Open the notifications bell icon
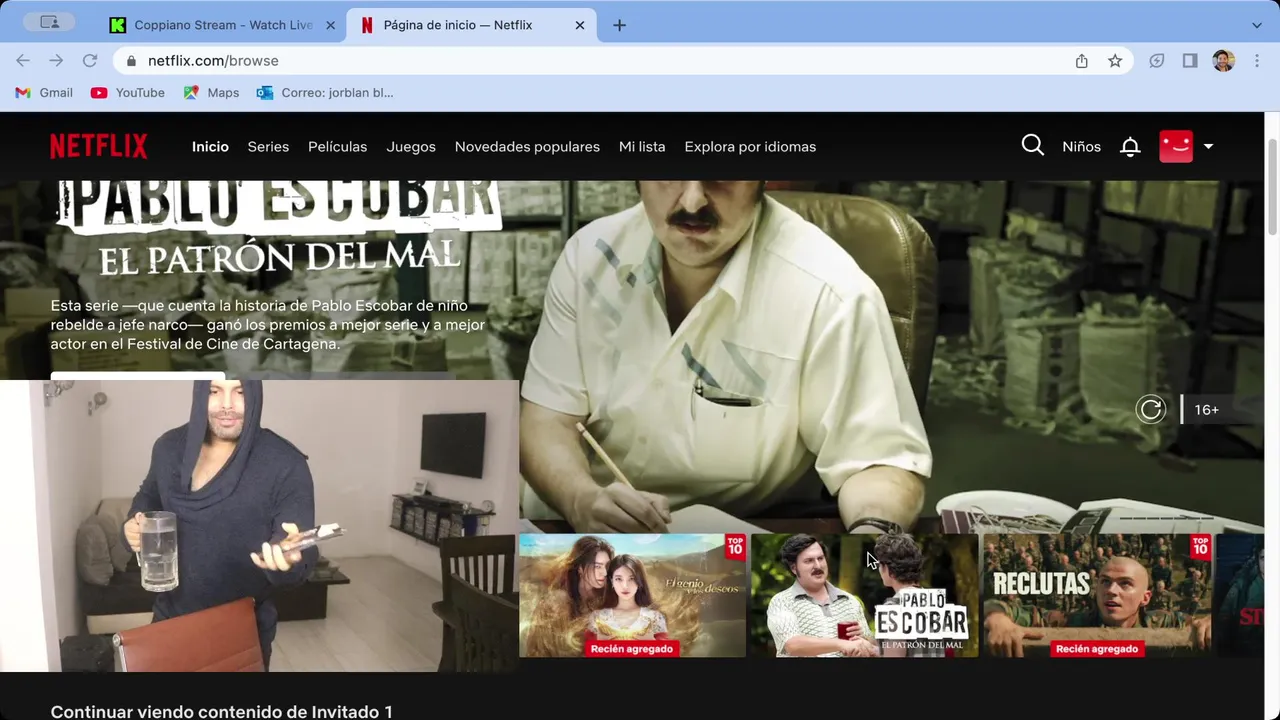This screenshot has height=720, width=1280. [1130, 147]
